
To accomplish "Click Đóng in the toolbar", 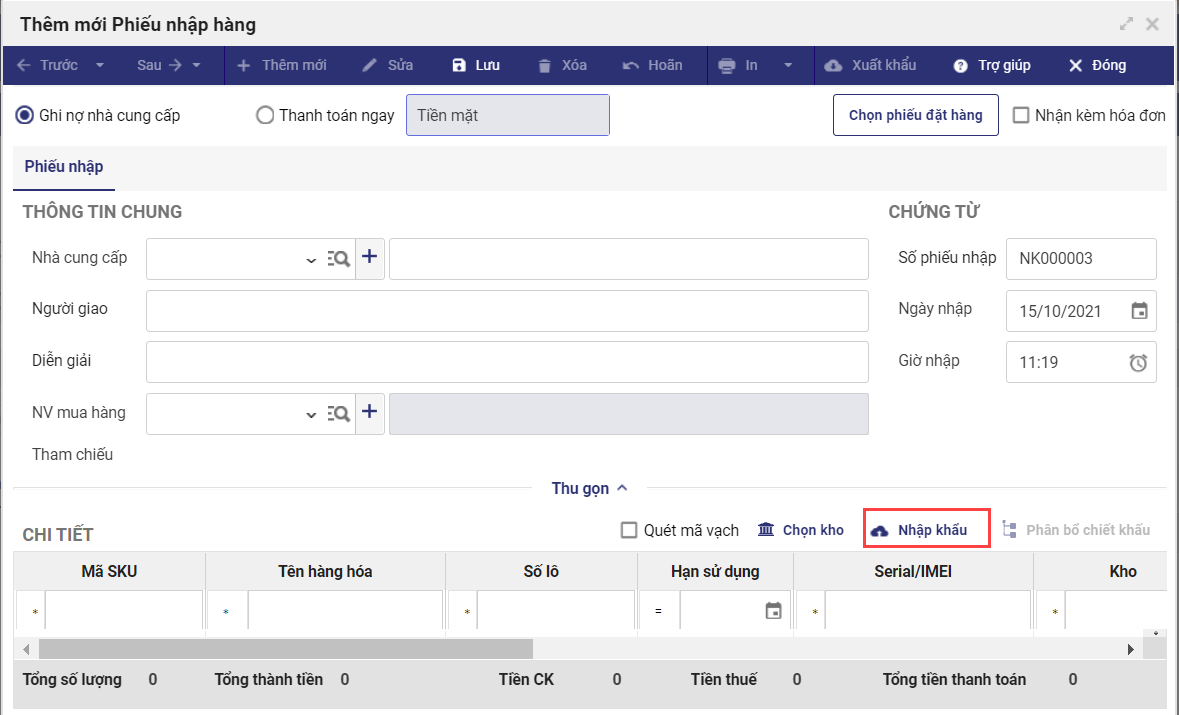I will click(1097, 65).
